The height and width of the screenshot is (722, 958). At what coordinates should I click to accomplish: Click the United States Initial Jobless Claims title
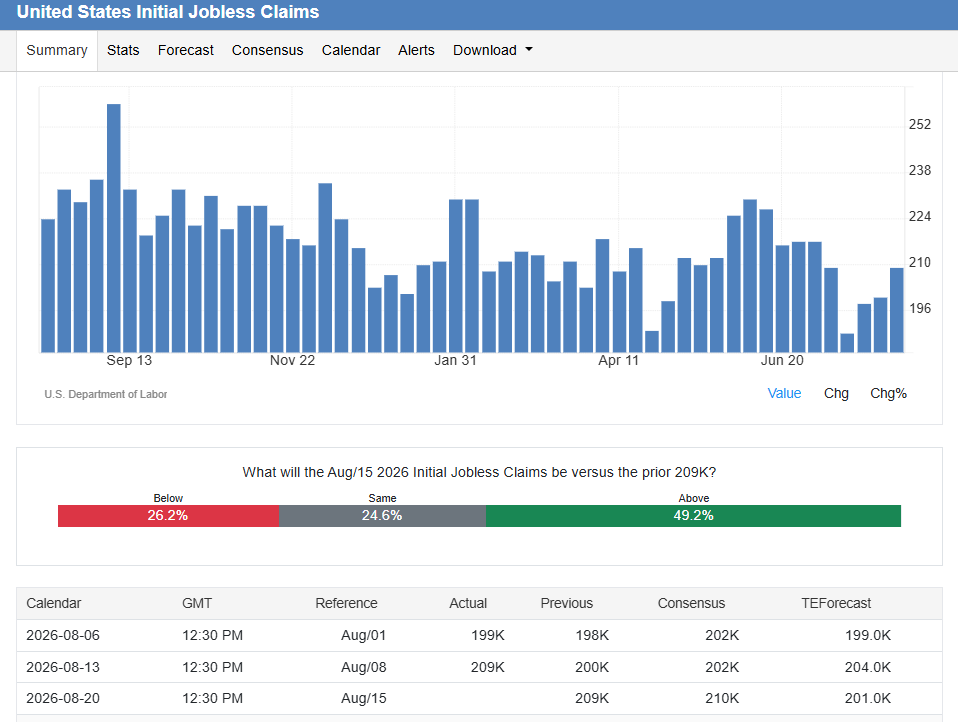click(x=168, y=12)
